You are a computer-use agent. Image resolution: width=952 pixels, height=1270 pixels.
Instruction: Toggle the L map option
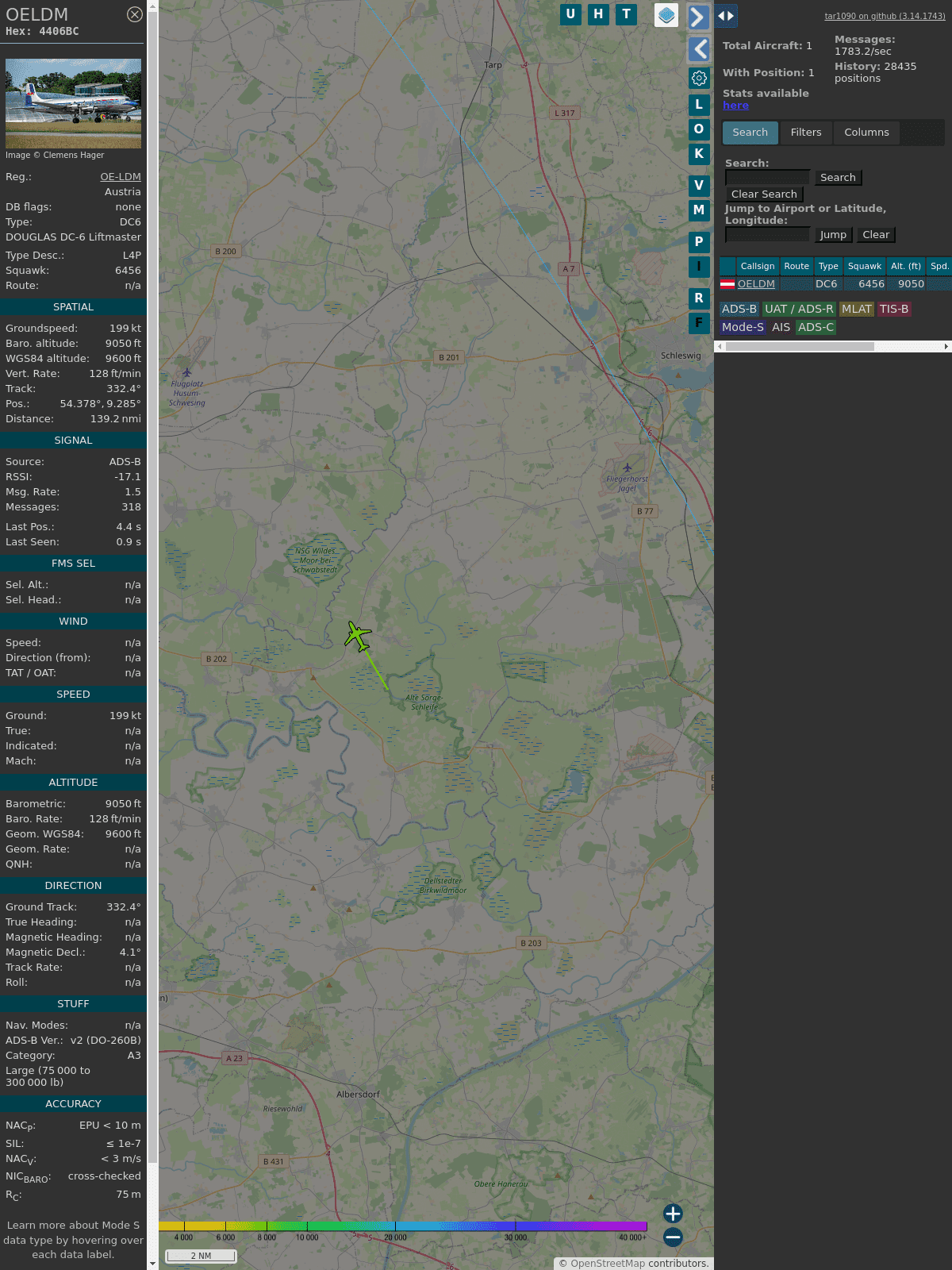(699, 105)
